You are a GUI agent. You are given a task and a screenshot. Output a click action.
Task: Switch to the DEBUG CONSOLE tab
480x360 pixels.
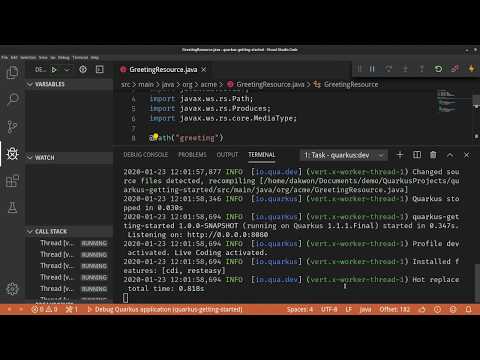pos(146,155)
